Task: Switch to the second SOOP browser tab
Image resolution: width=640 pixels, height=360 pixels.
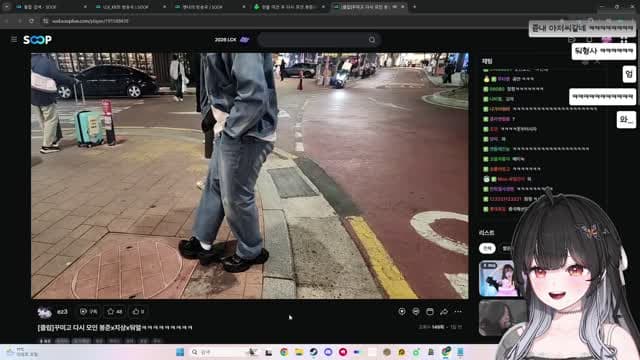Action: (130, 7)
